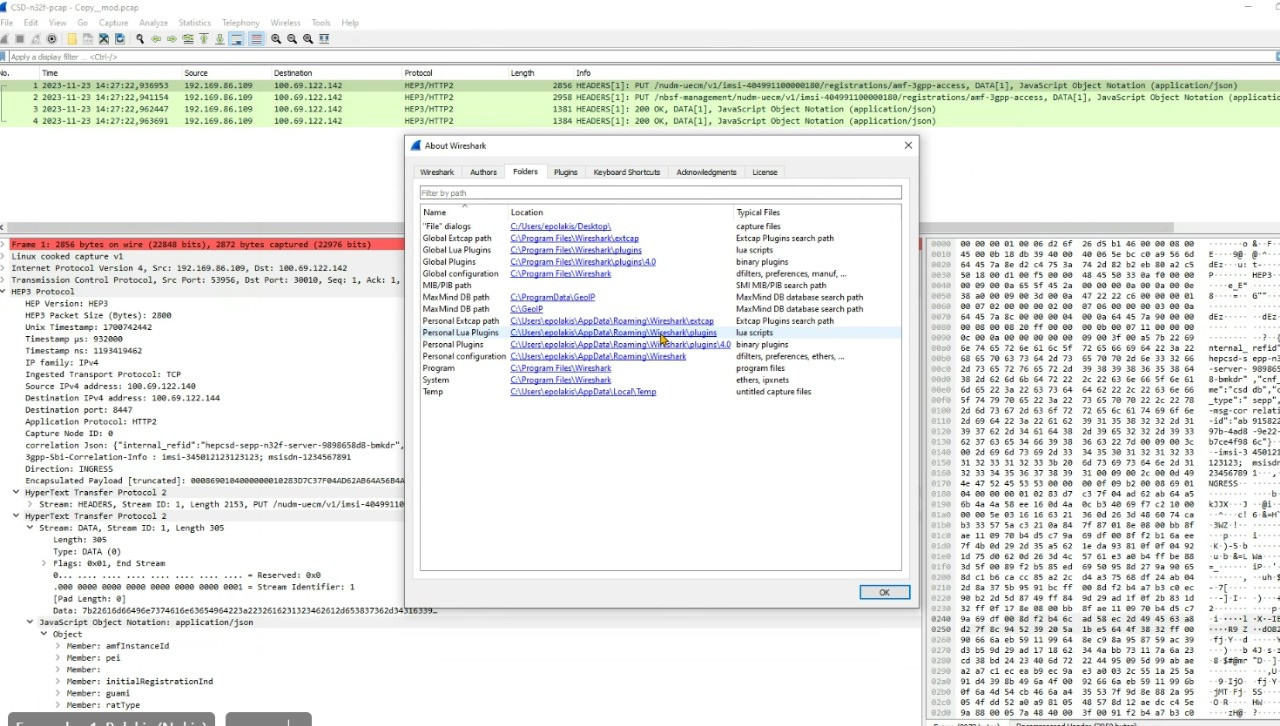Collapse the Stream: DATA row

click(x=30, y=528)
